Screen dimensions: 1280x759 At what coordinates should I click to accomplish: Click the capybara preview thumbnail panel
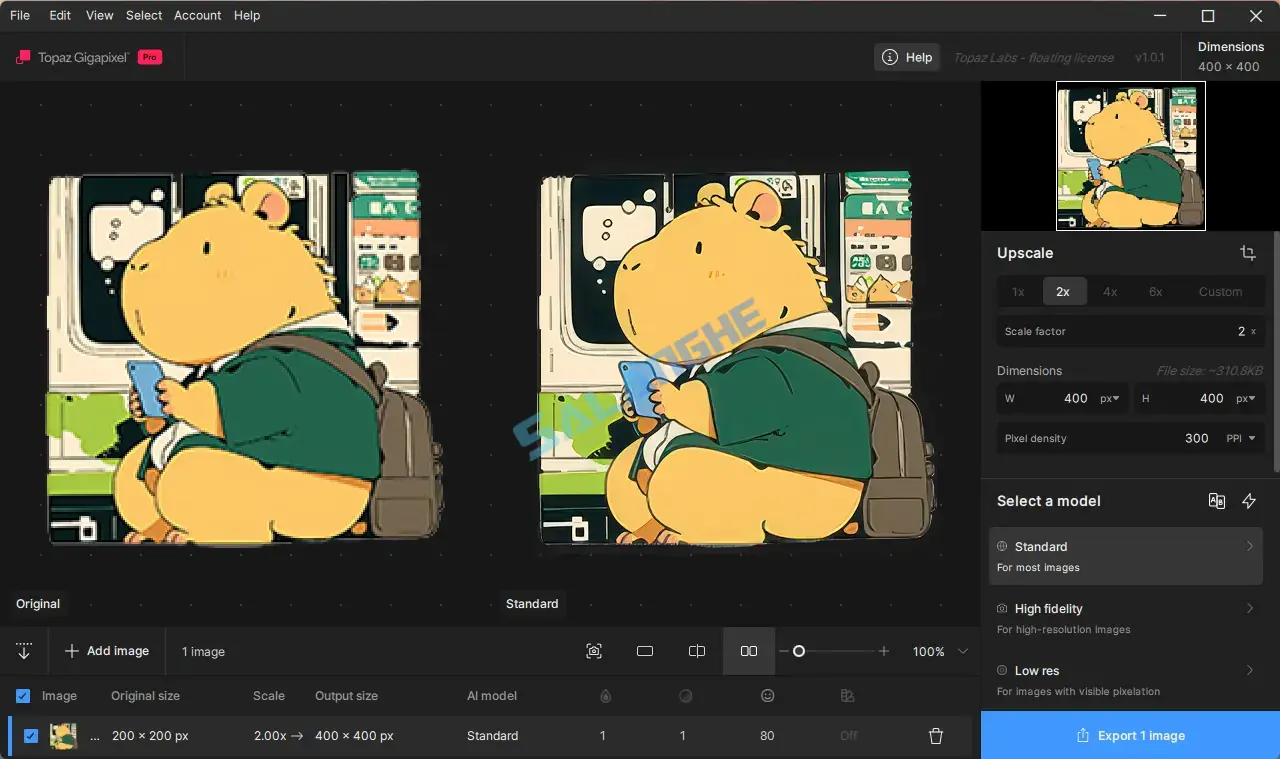coord(1130,156)
